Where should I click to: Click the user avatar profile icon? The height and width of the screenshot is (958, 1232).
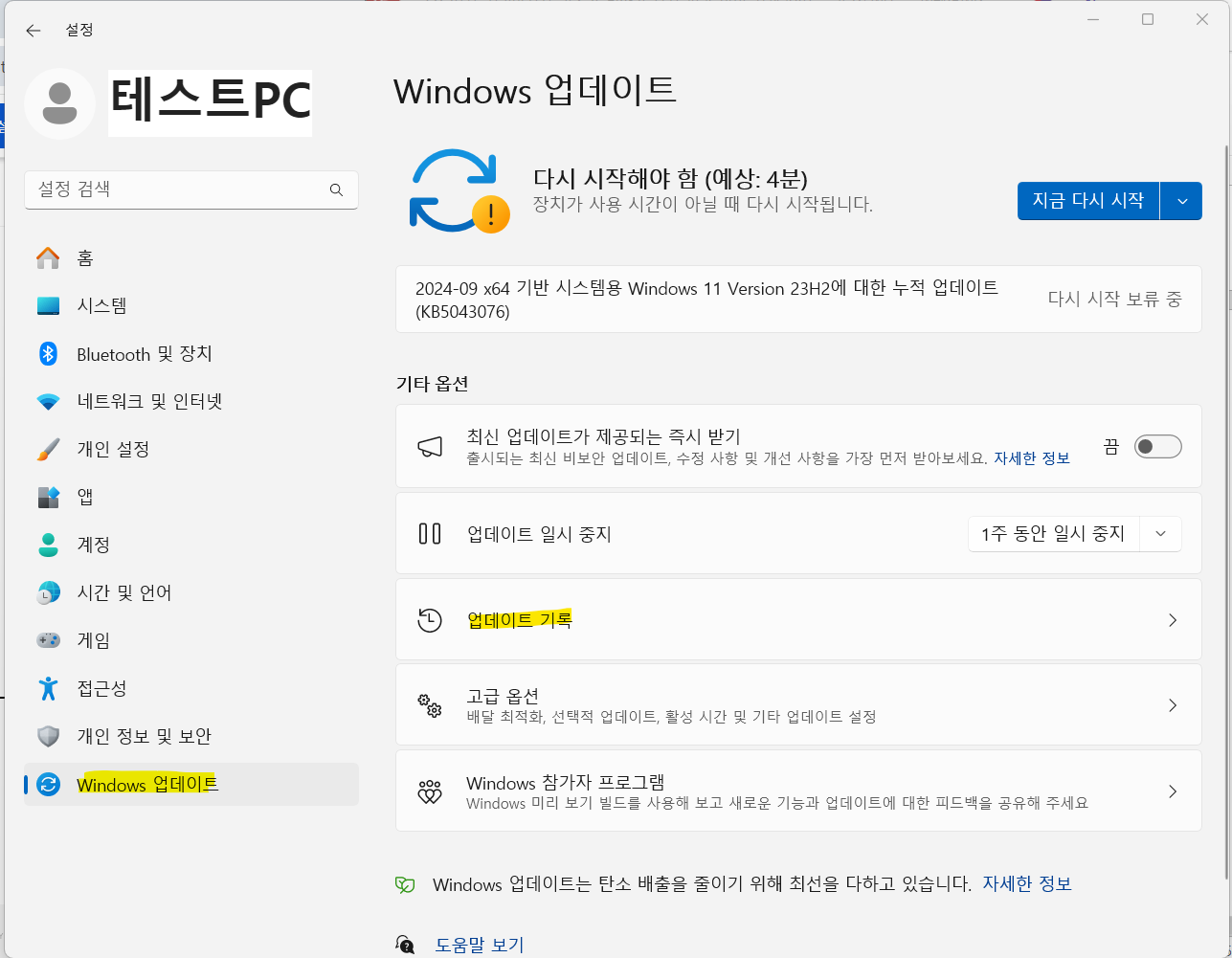(59, 103)
